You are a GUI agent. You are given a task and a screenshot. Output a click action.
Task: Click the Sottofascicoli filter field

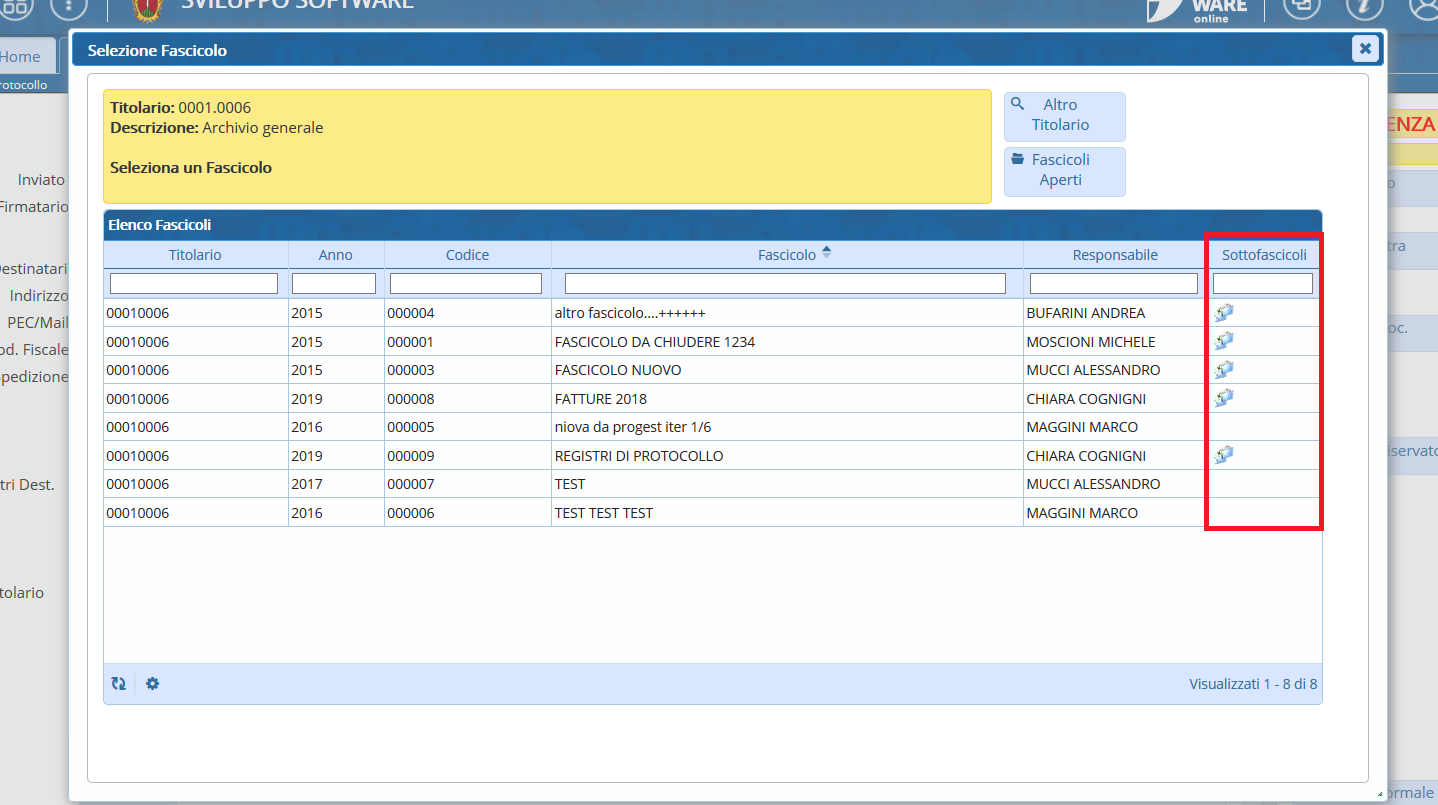pyautogui.click(x=1262, y=284)
